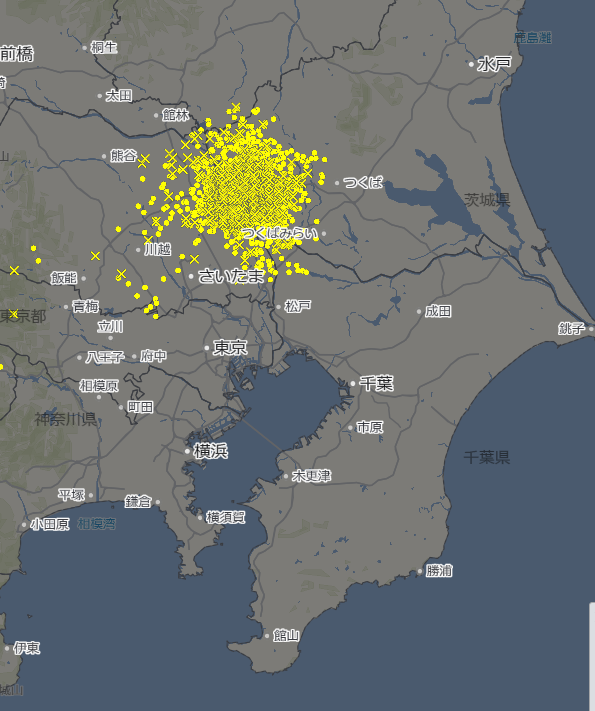This screenshot has width=595, height=711.
Task: Click the 飯能 city label
Action: point(64,278)
